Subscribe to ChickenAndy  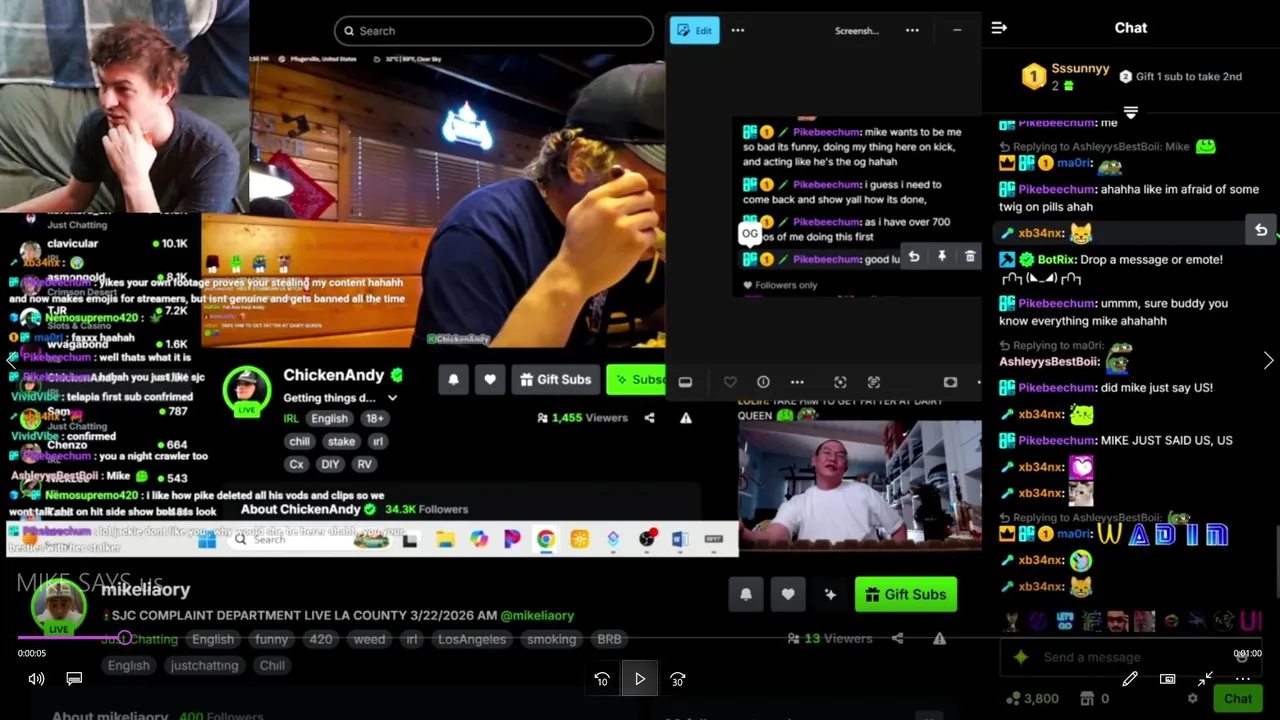[637, 379]
